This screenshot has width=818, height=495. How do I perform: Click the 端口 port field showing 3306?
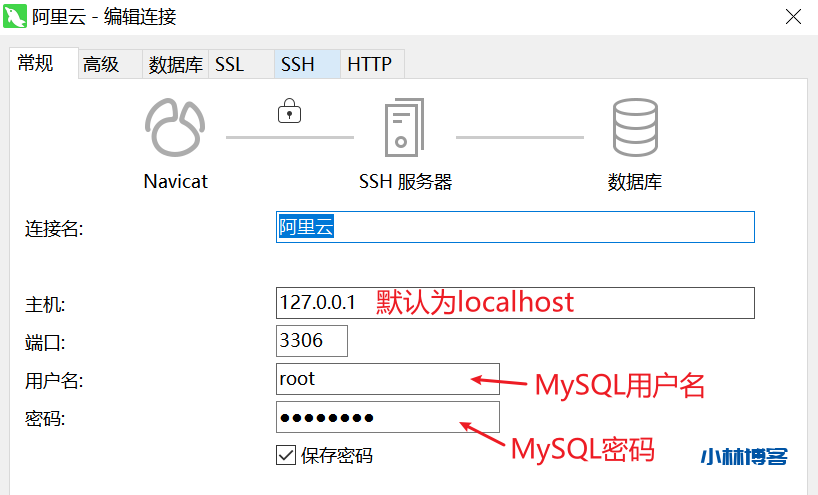[x=311, y=340]
